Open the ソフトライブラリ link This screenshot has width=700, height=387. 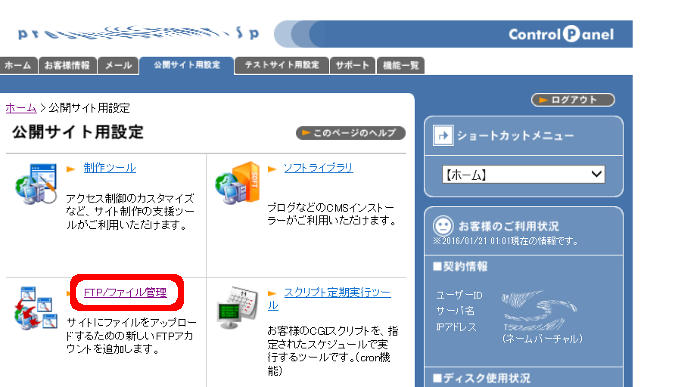point(318,168)
